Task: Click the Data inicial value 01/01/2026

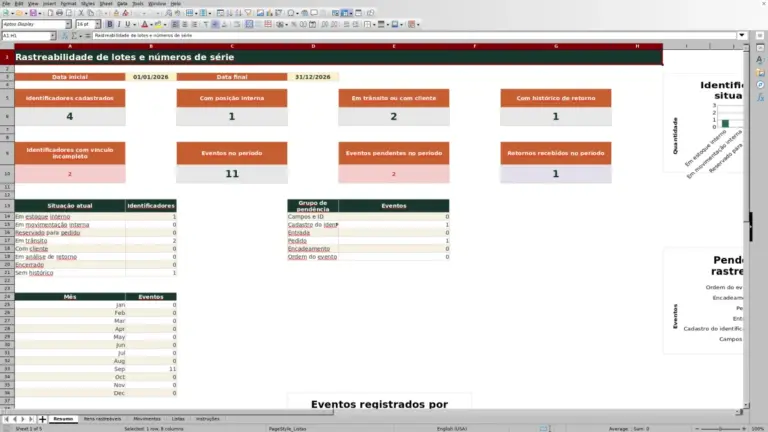Action: 150,77
